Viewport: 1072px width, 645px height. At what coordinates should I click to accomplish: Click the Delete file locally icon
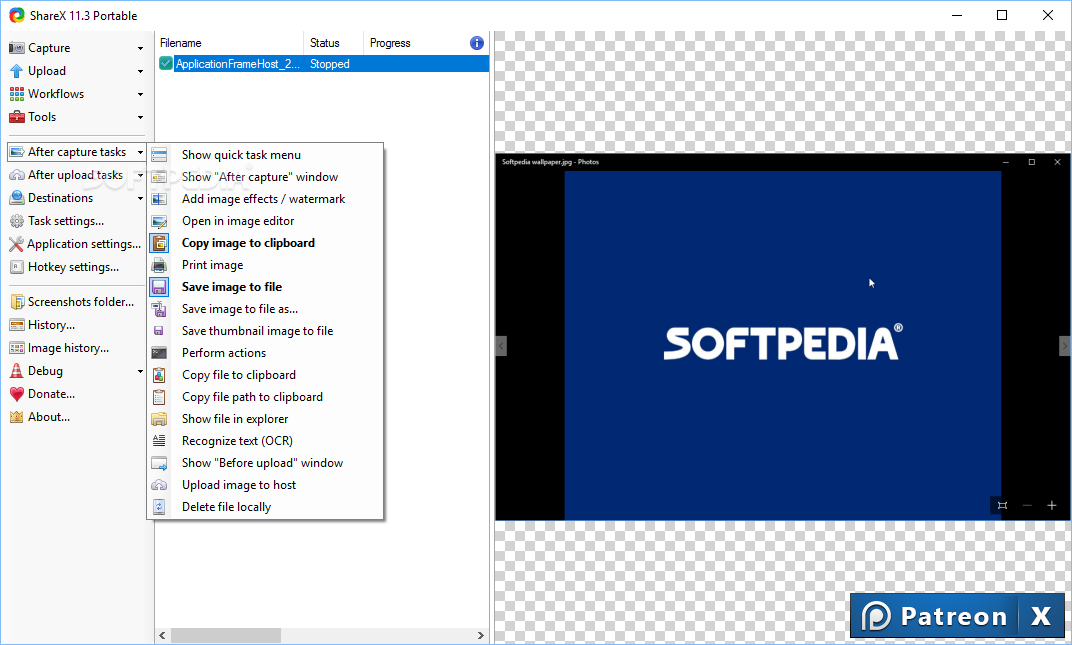click(x=159, y=507)
